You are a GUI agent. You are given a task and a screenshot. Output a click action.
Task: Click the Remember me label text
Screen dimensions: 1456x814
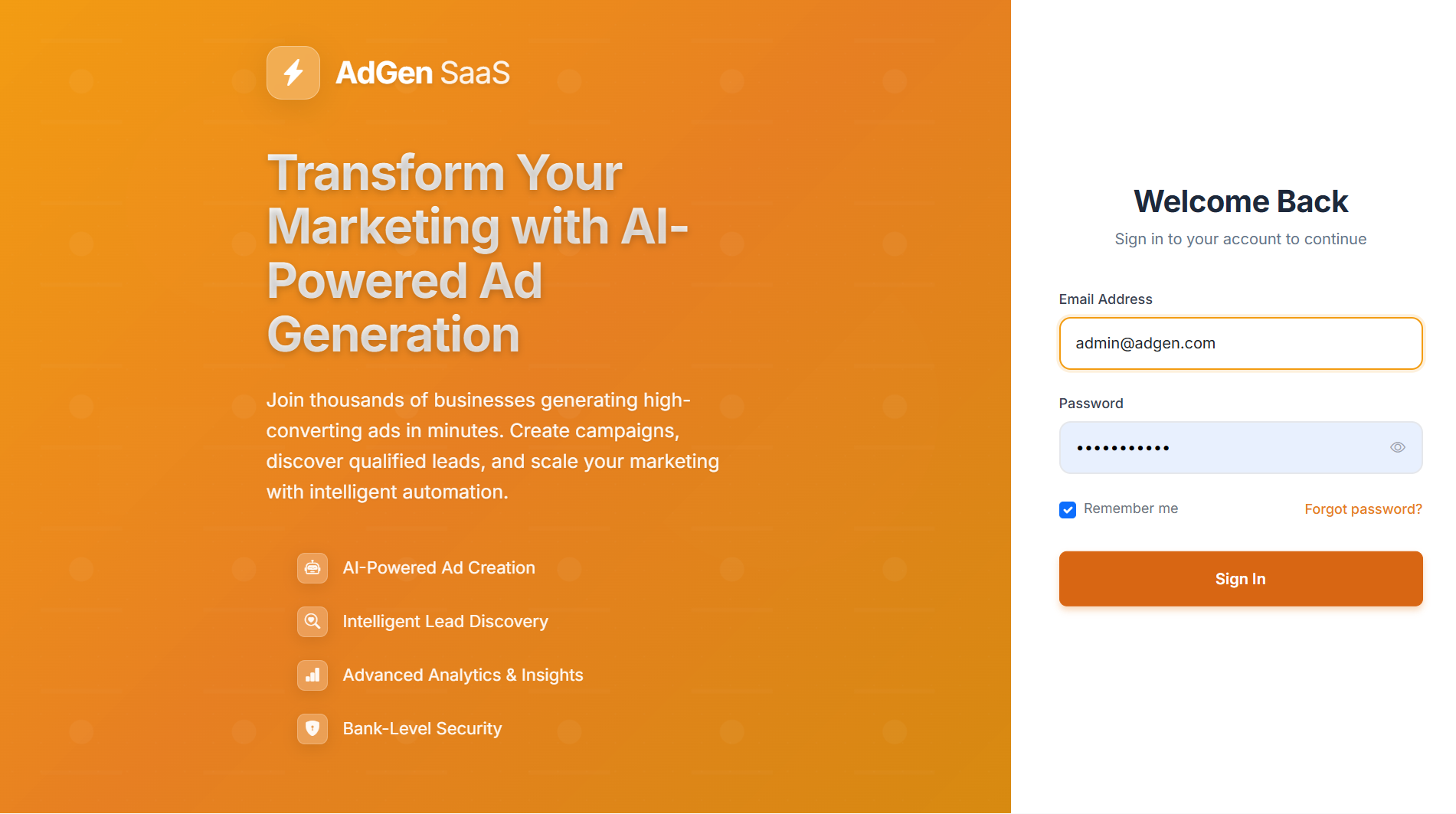click(x=1130, y=508)
